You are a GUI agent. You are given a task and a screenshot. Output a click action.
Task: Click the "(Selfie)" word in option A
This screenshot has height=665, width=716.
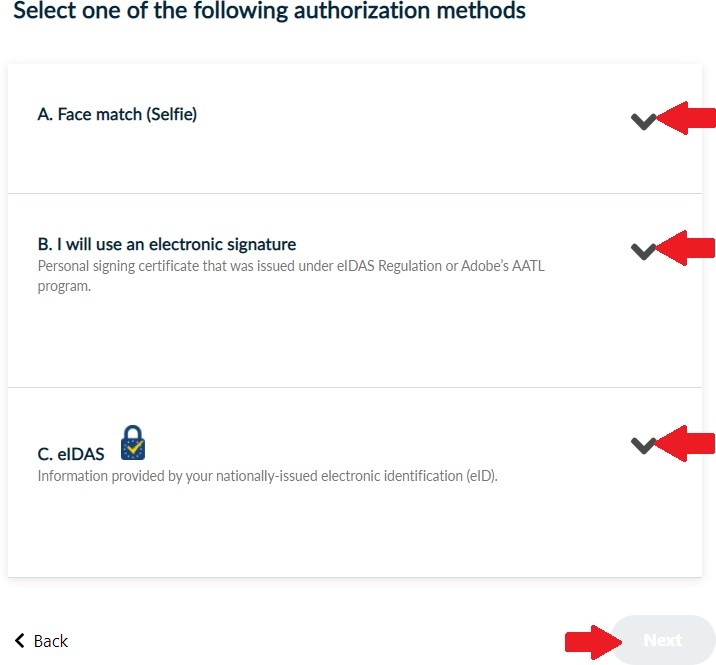[171, 115]
